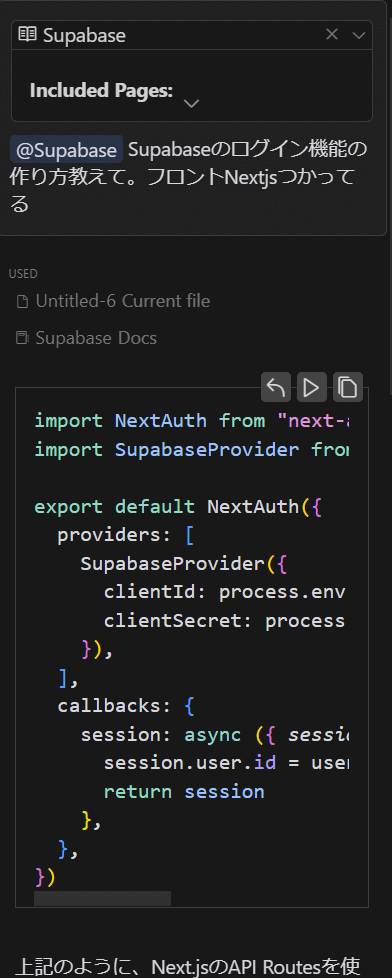Click the 'export default NextAuth' code line
Screen dimensions: 392x978
(178, 506)
